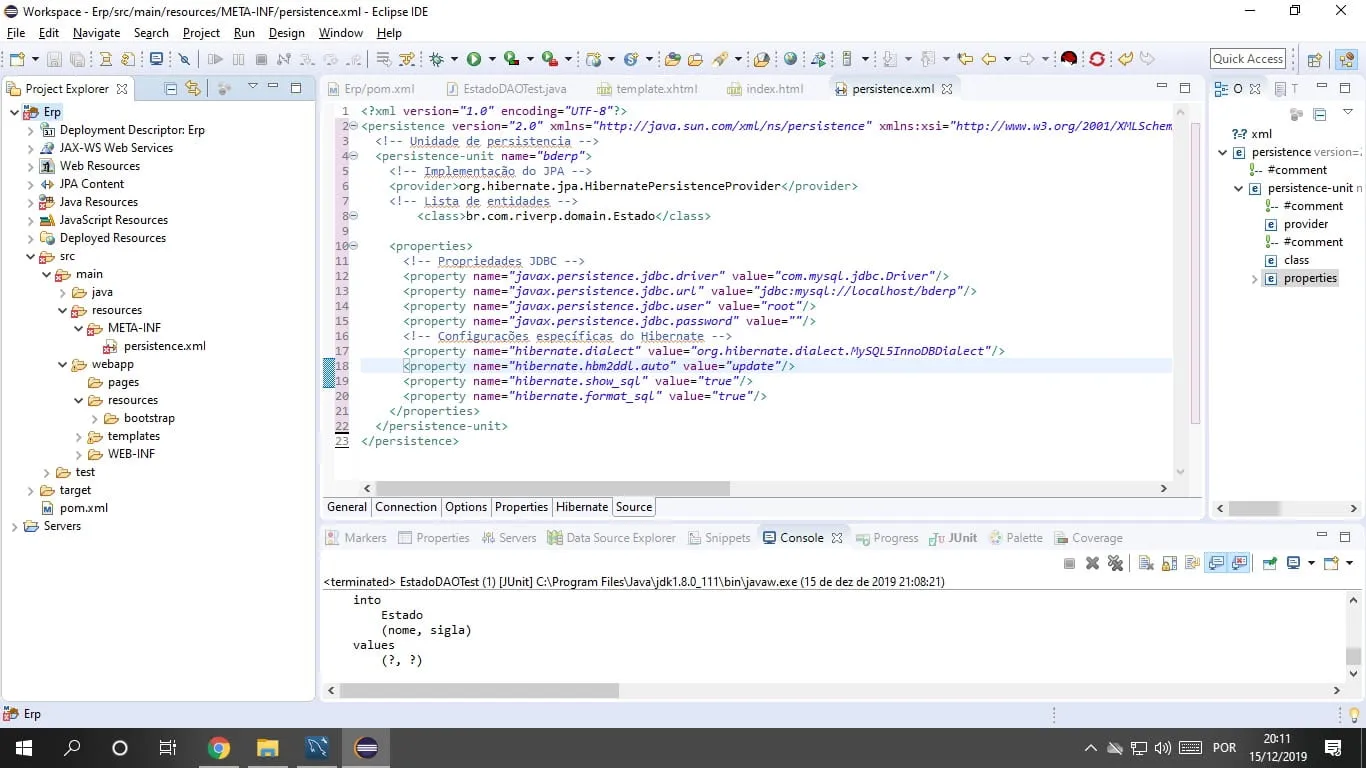The height and width of the screenshot is (768, 1366).
Task: Click the Quick Access search field
Action: 1248,59
